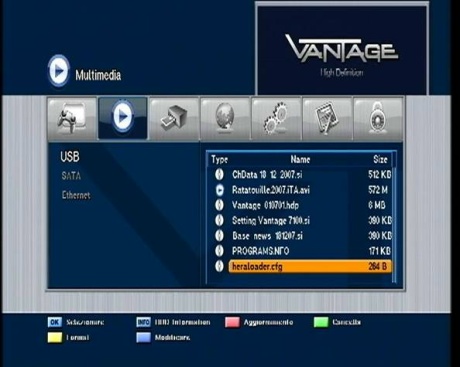Open the globe internet icon tab

tap(225, 119)
